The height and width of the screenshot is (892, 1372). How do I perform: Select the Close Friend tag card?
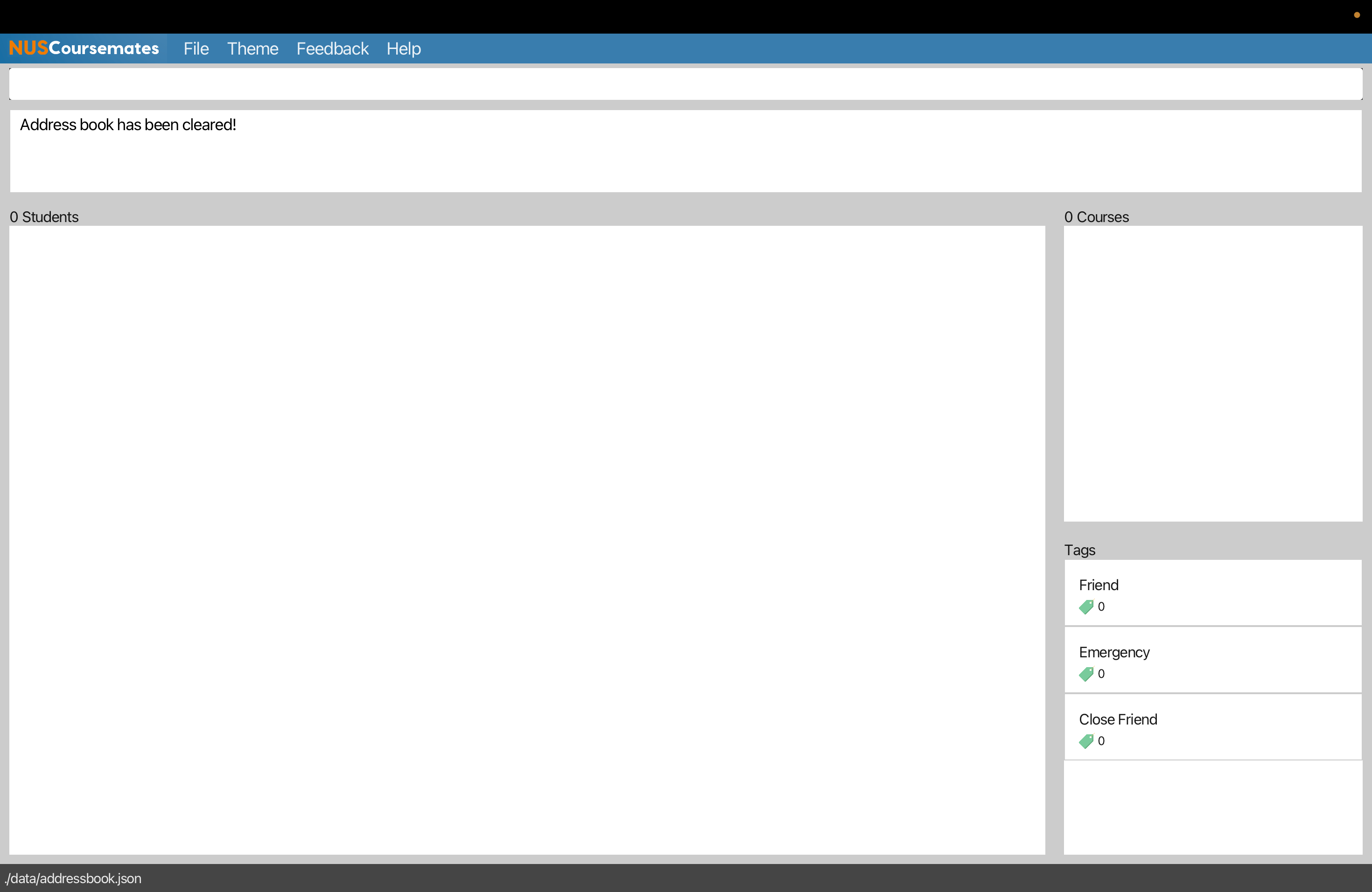(1212, 727)
